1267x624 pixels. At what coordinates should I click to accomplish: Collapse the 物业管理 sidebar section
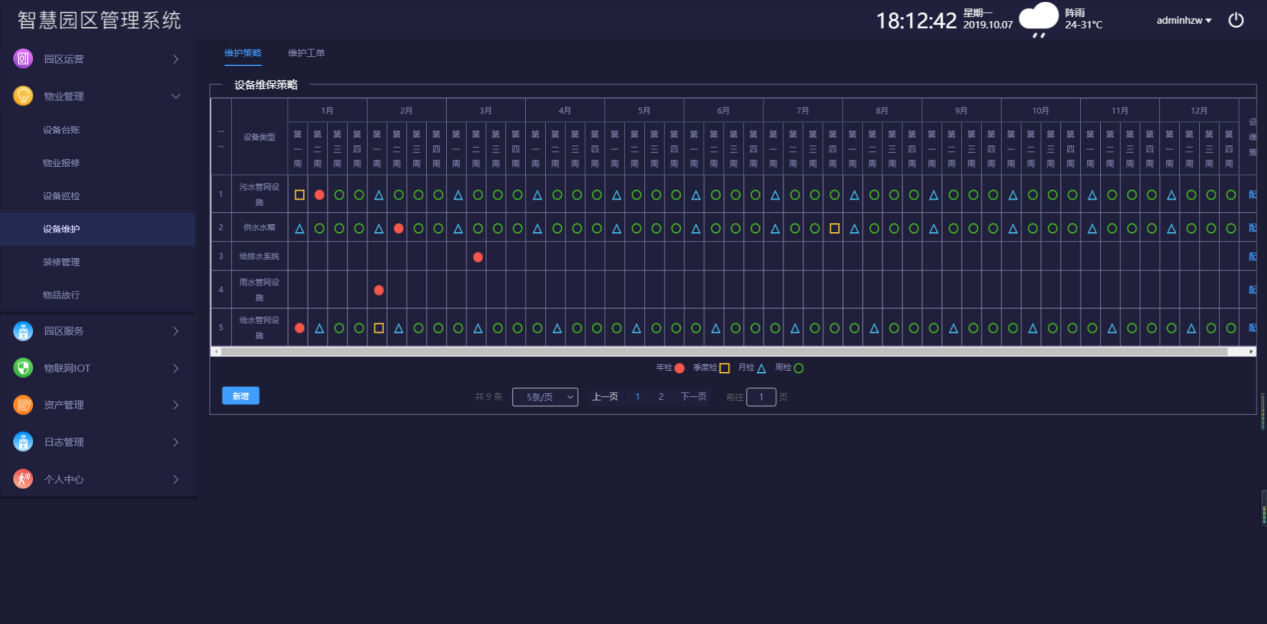175,96
